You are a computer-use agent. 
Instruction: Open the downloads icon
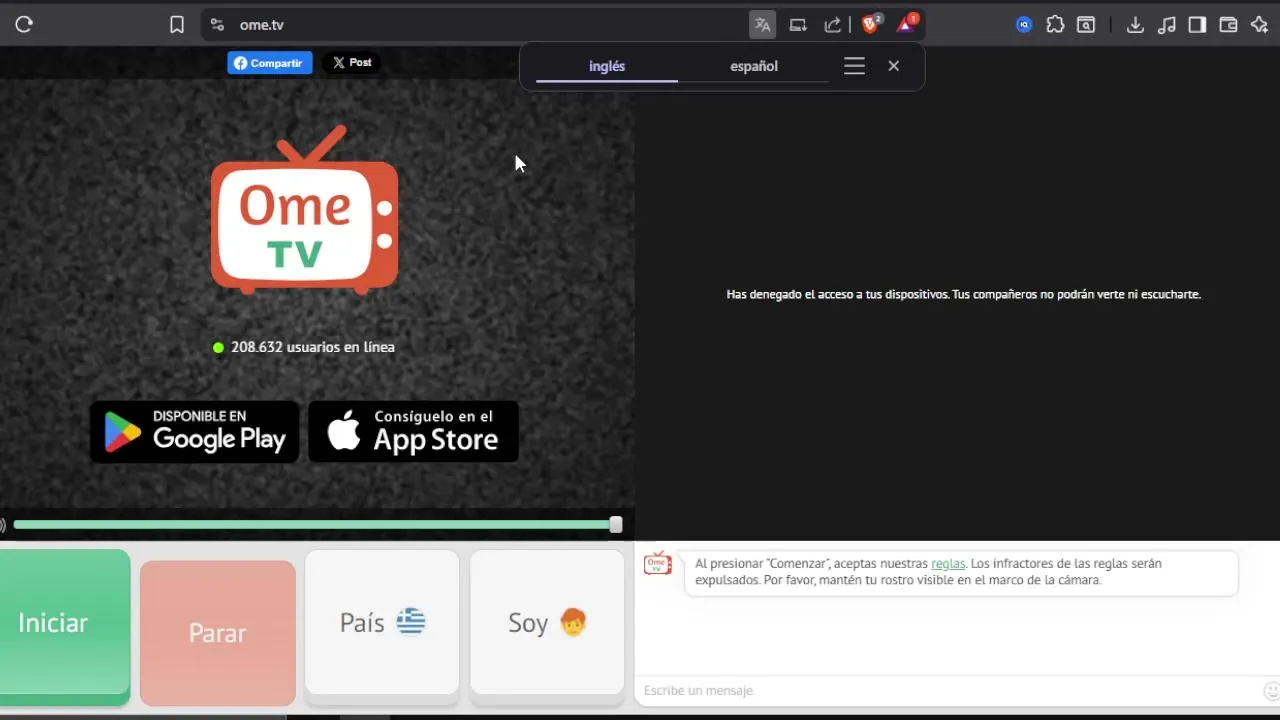tap(1135, 25)
